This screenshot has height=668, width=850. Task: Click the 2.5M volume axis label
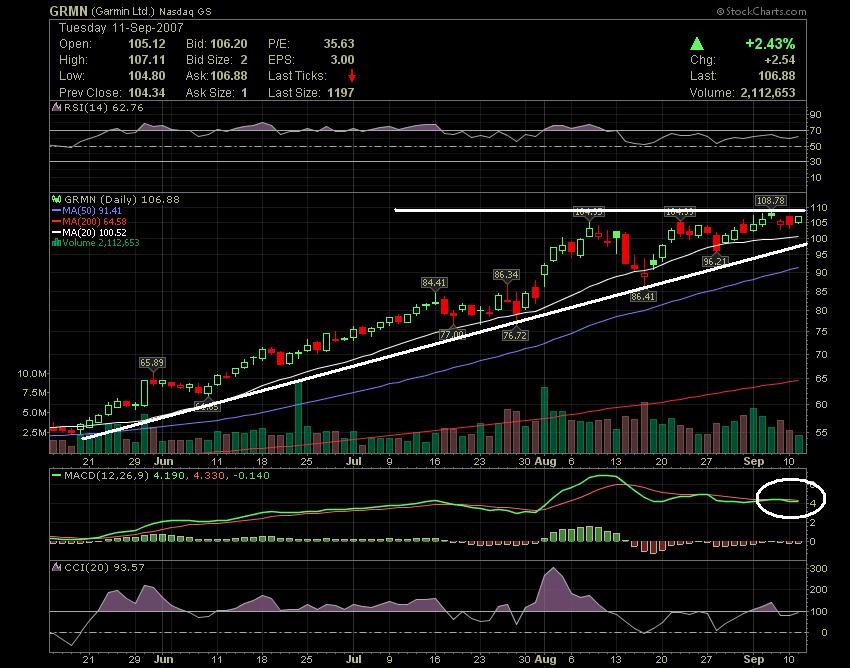pyautogui.click(x=35, y=433)
